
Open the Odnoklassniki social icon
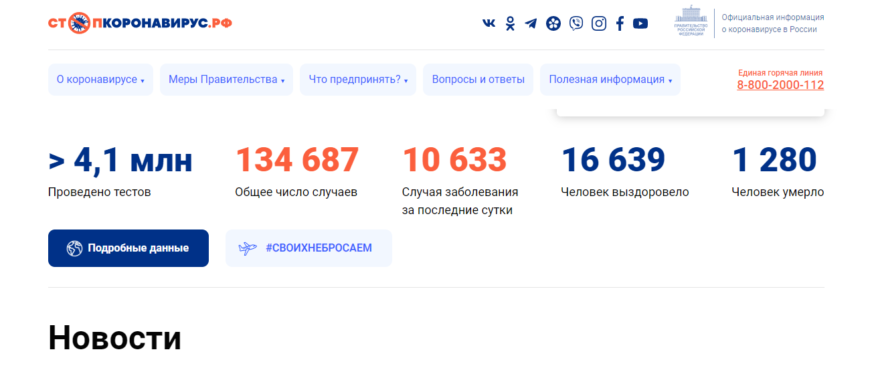click(x=510, y=23)
